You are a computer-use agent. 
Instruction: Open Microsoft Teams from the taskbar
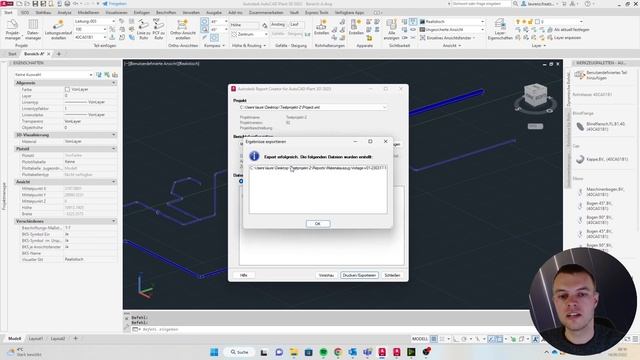point(367,352)
